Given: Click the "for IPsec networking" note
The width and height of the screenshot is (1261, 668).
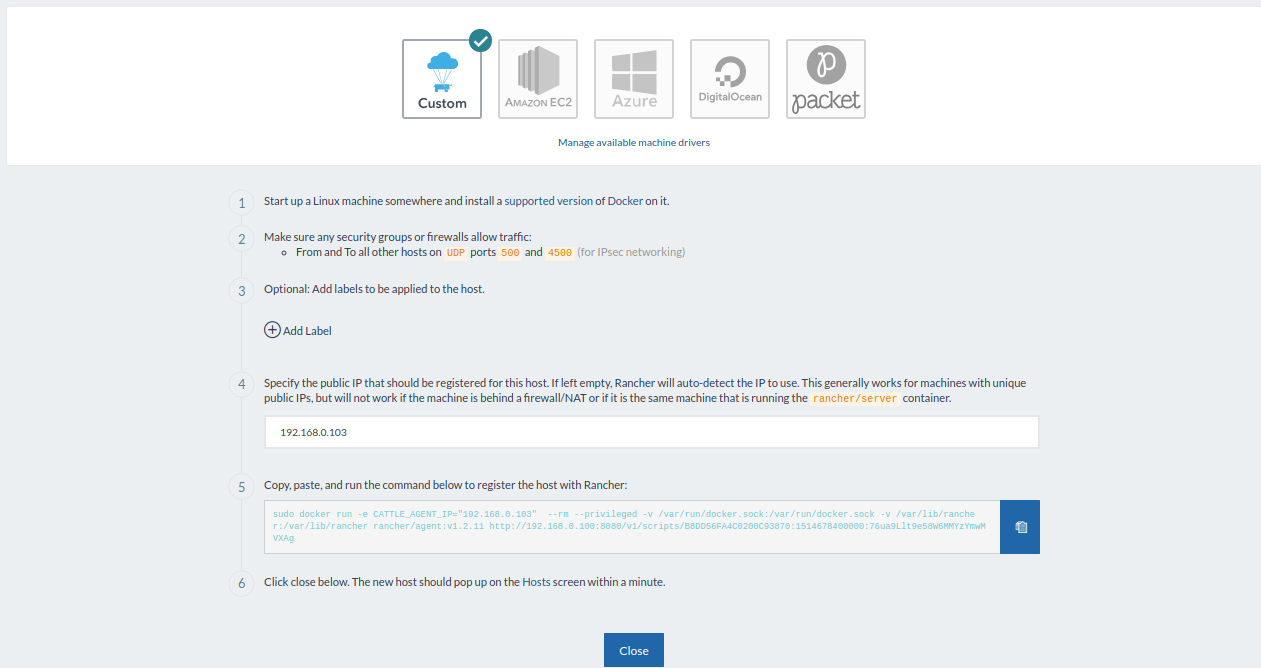Looking at the screenshot, I should click(x=631, y=253).
